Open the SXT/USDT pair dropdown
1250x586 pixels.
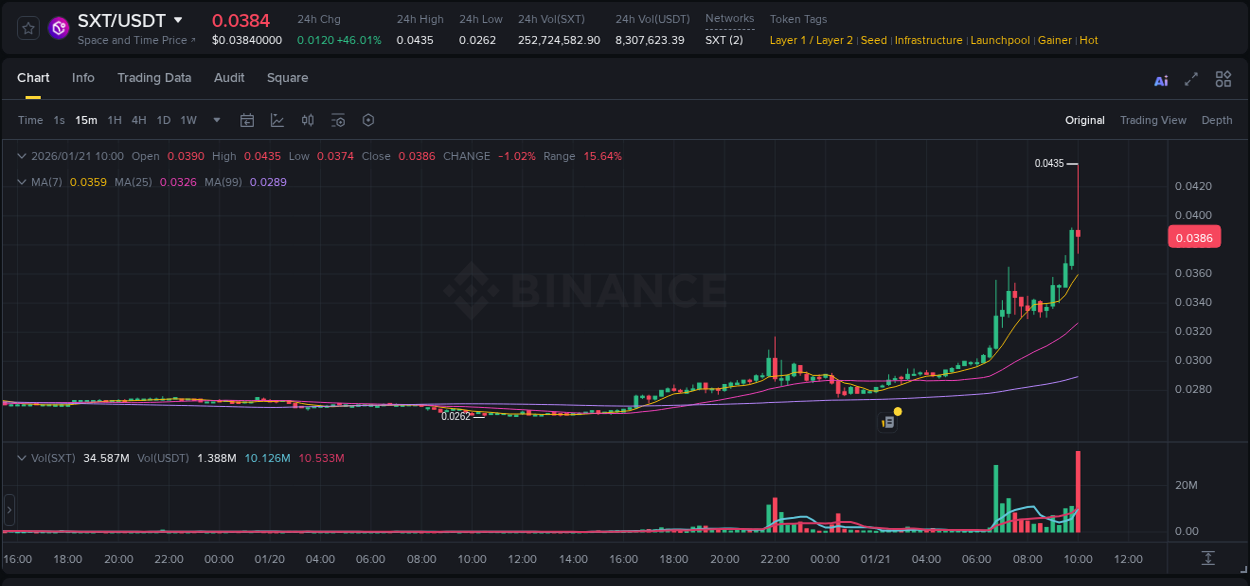[x=177, y=20]
